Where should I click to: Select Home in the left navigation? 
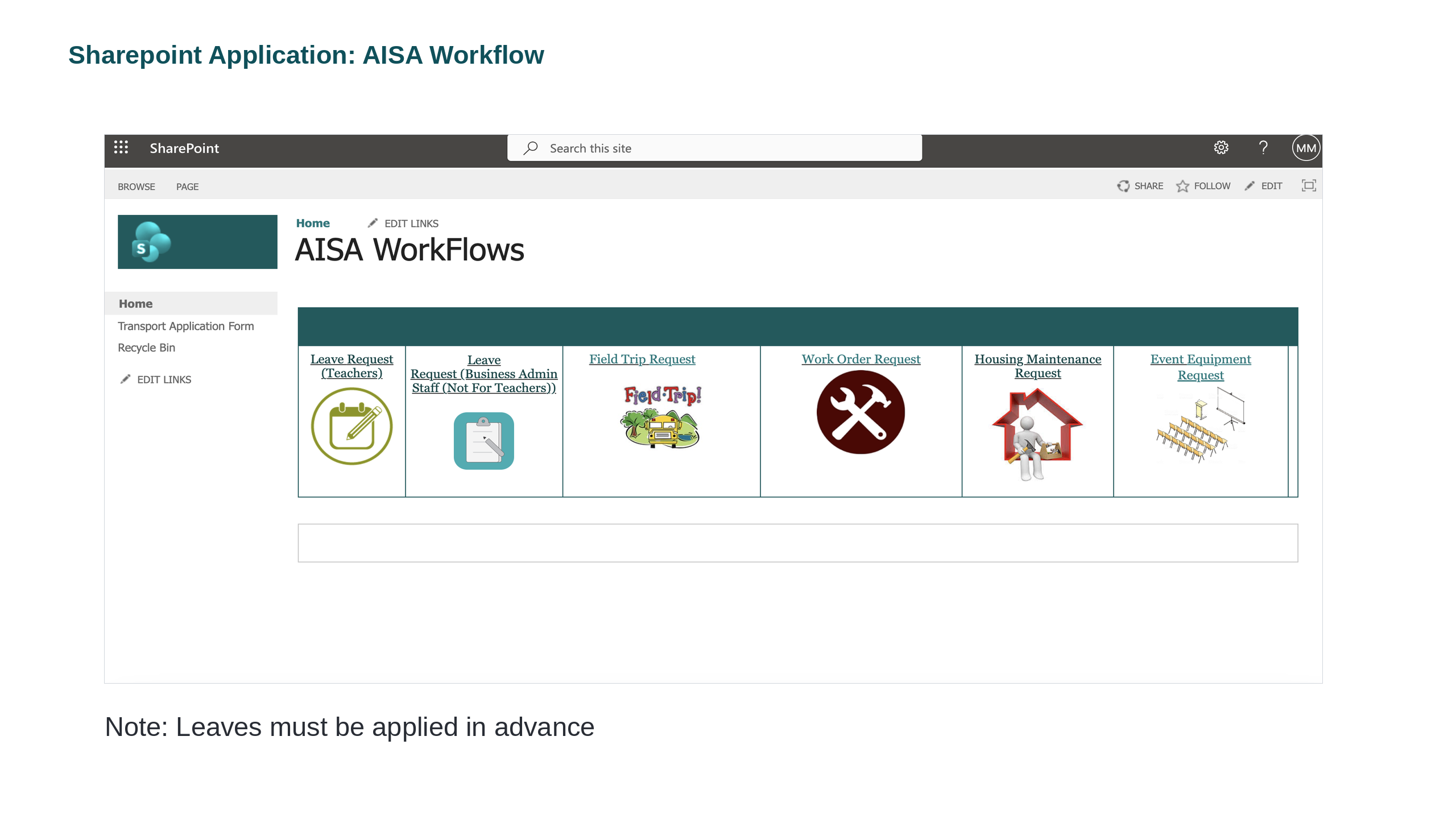[x=191, y=304]
